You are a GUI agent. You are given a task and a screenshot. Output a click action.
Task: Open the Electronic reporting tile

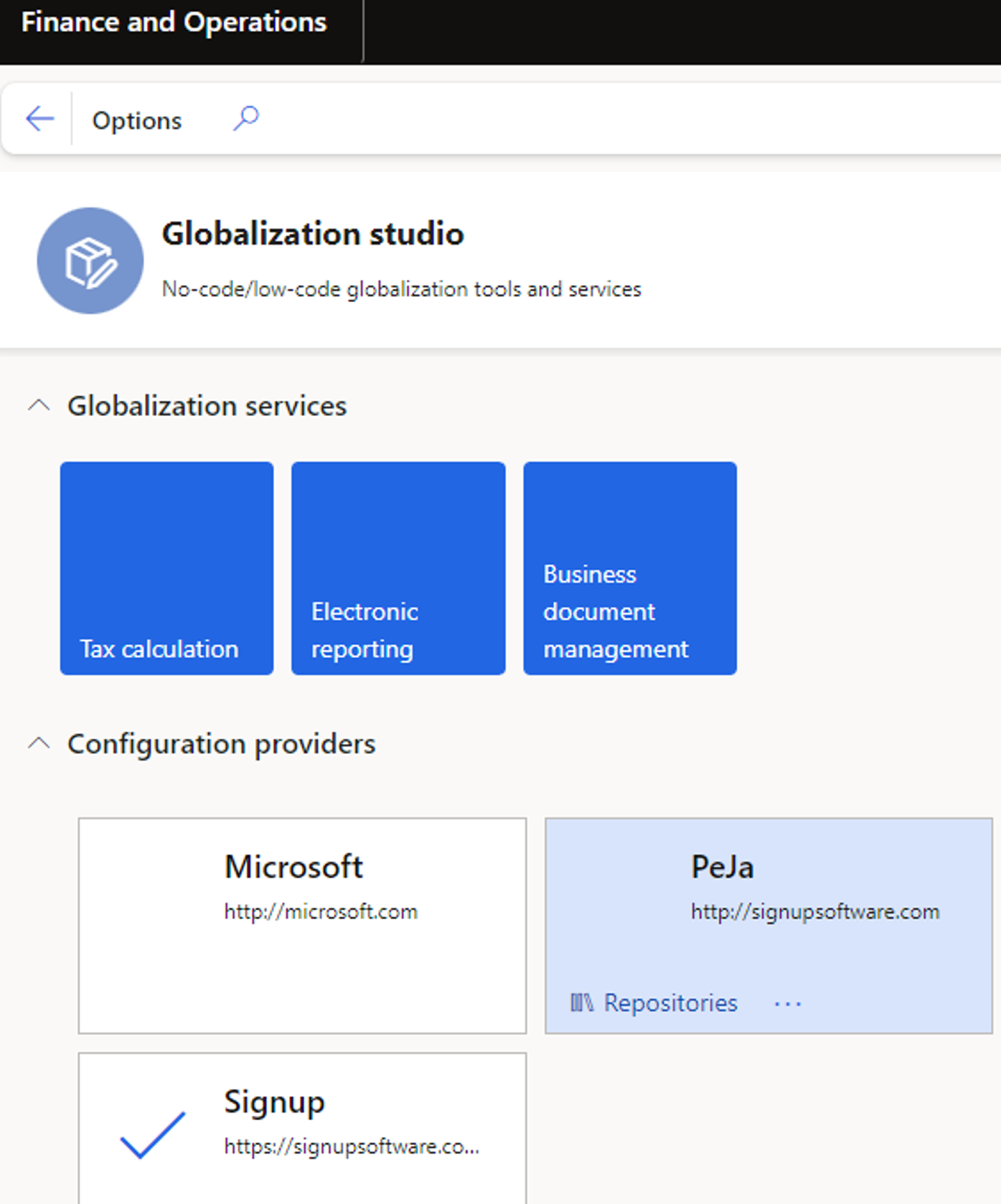(398, 568)
